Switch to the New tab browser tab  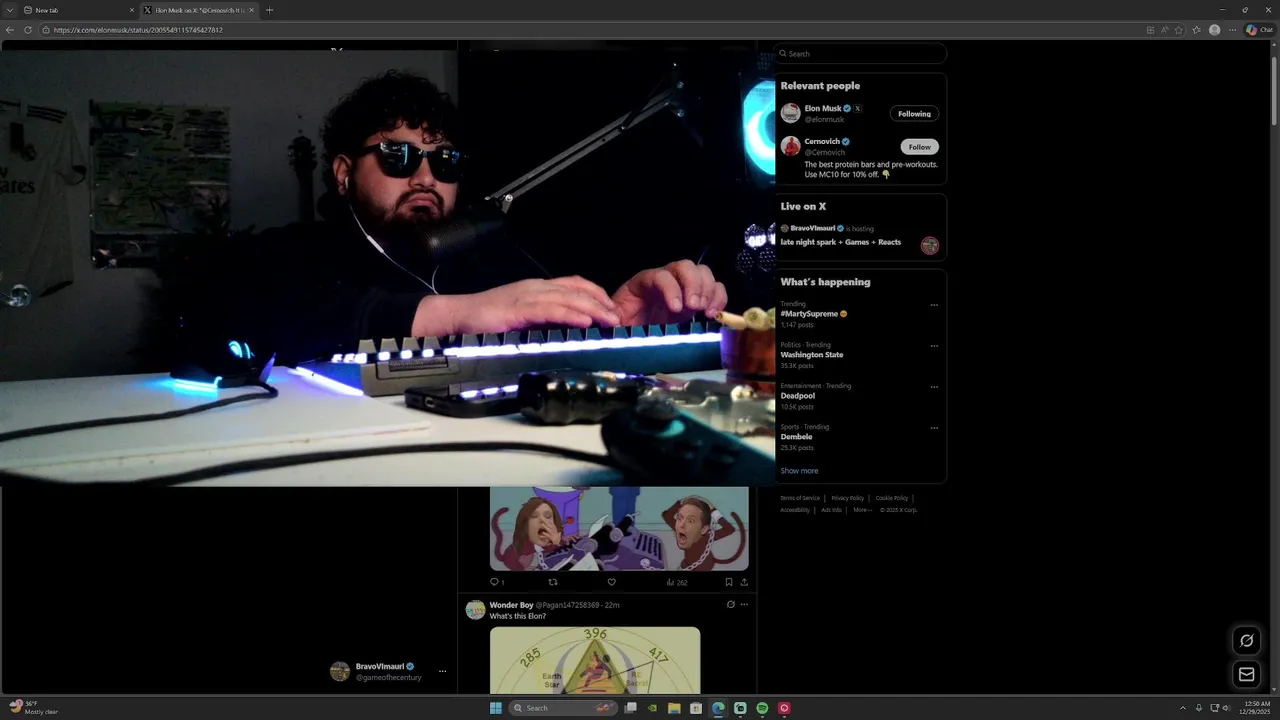click(x=80, y=10)
